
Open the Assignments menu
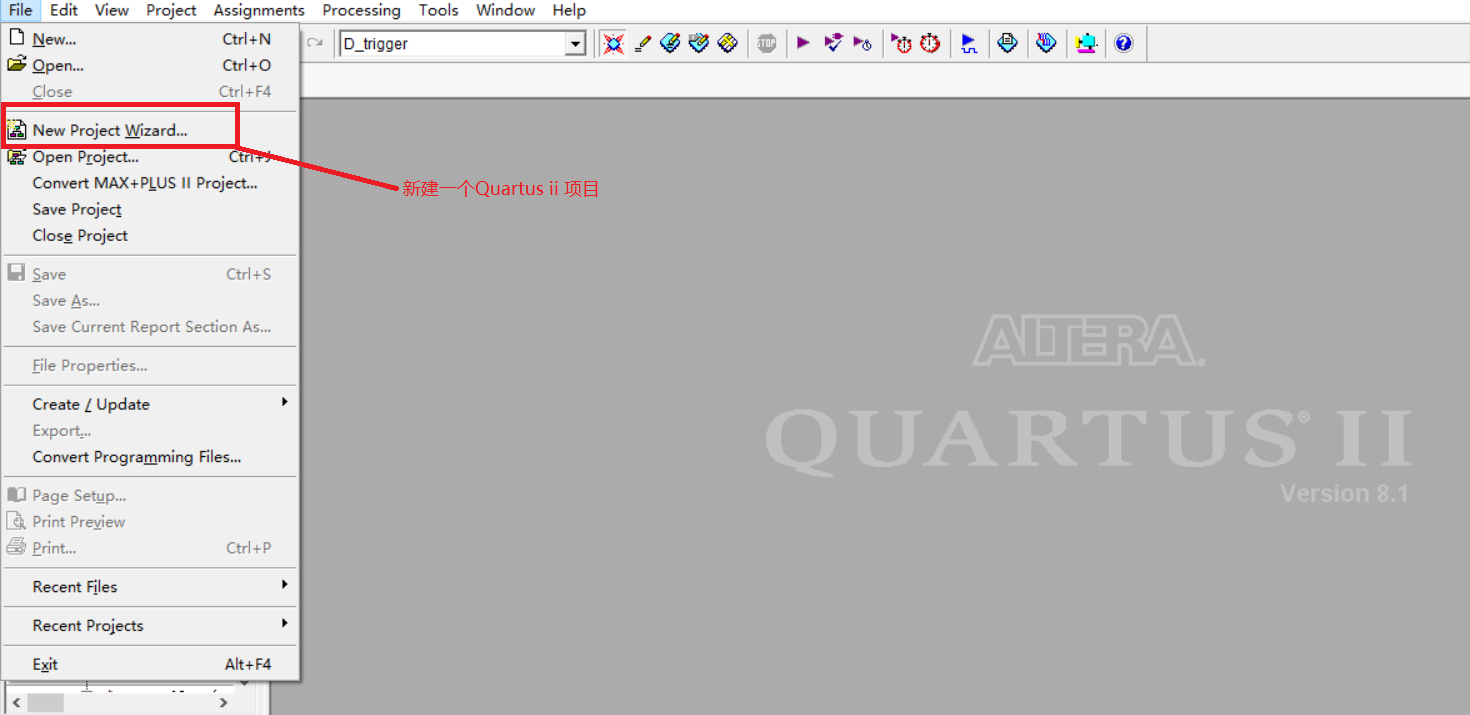coord(258,10)
